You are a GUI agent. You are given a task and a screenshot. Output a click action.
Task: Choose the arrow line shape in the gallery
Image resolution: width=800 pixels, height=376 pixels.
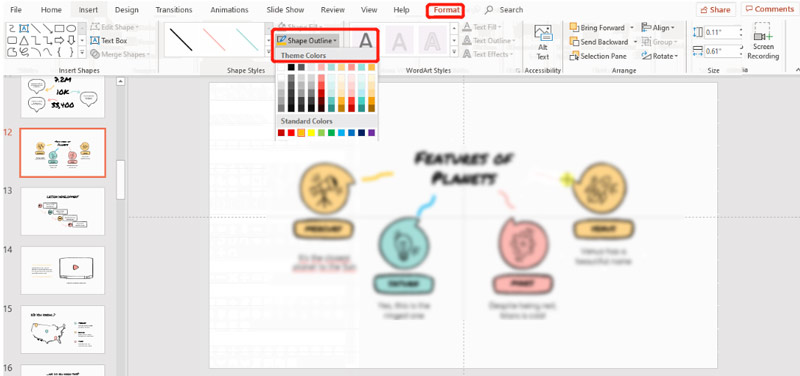(x=47, y=28)
